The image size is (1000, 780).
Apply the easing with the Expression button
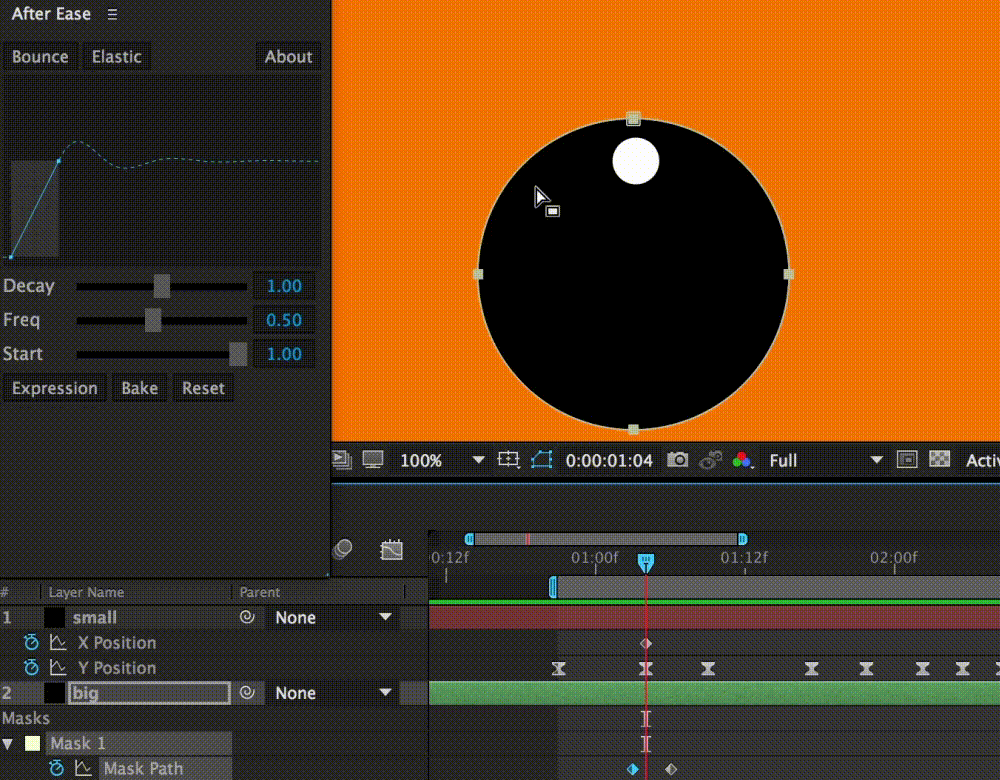coord(55,388)
